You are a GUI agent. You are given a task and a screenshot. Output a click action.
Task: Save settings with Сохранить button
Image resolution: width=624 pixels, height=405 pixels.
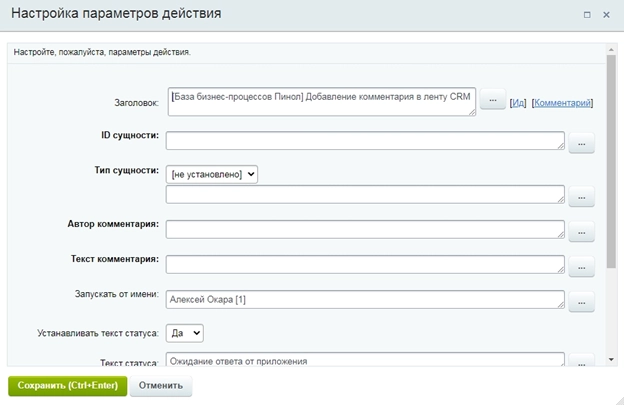click(68, 386)
